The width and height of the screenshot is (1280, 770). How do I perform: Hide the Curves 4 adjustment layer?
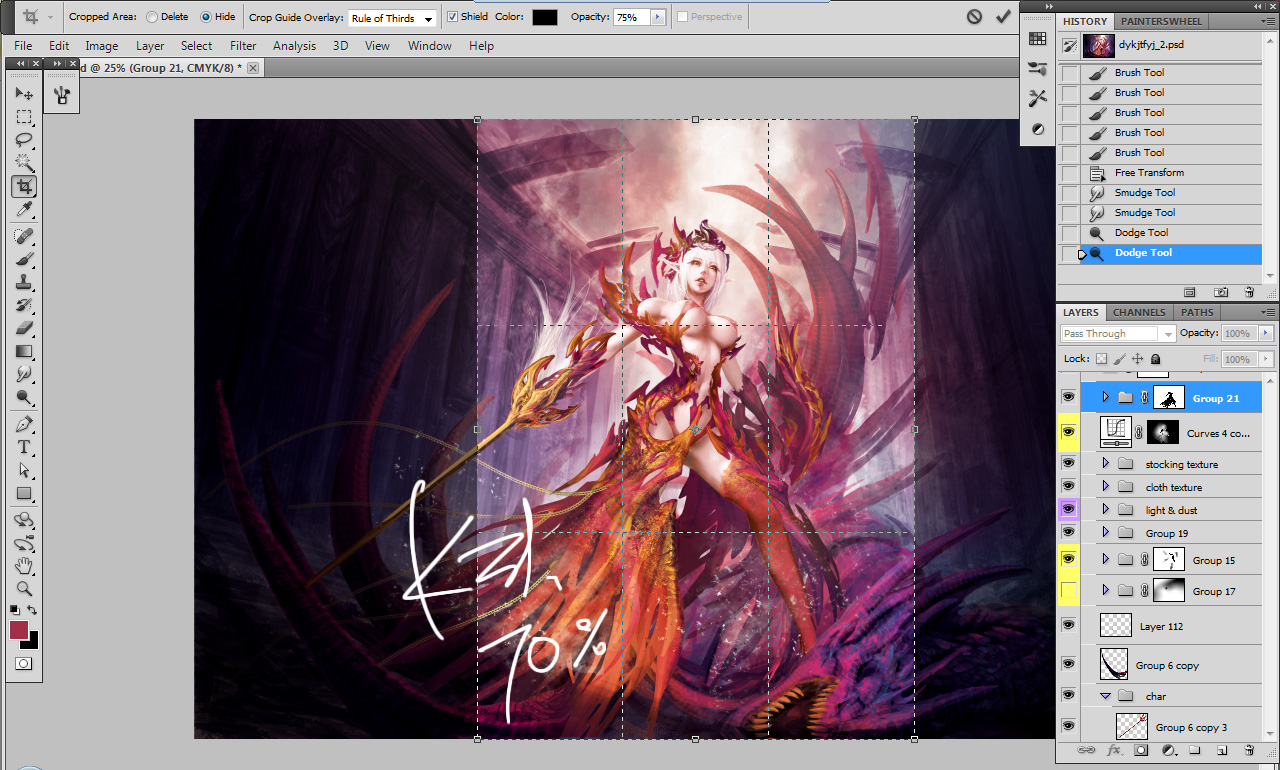click(x=1069, y=433)
